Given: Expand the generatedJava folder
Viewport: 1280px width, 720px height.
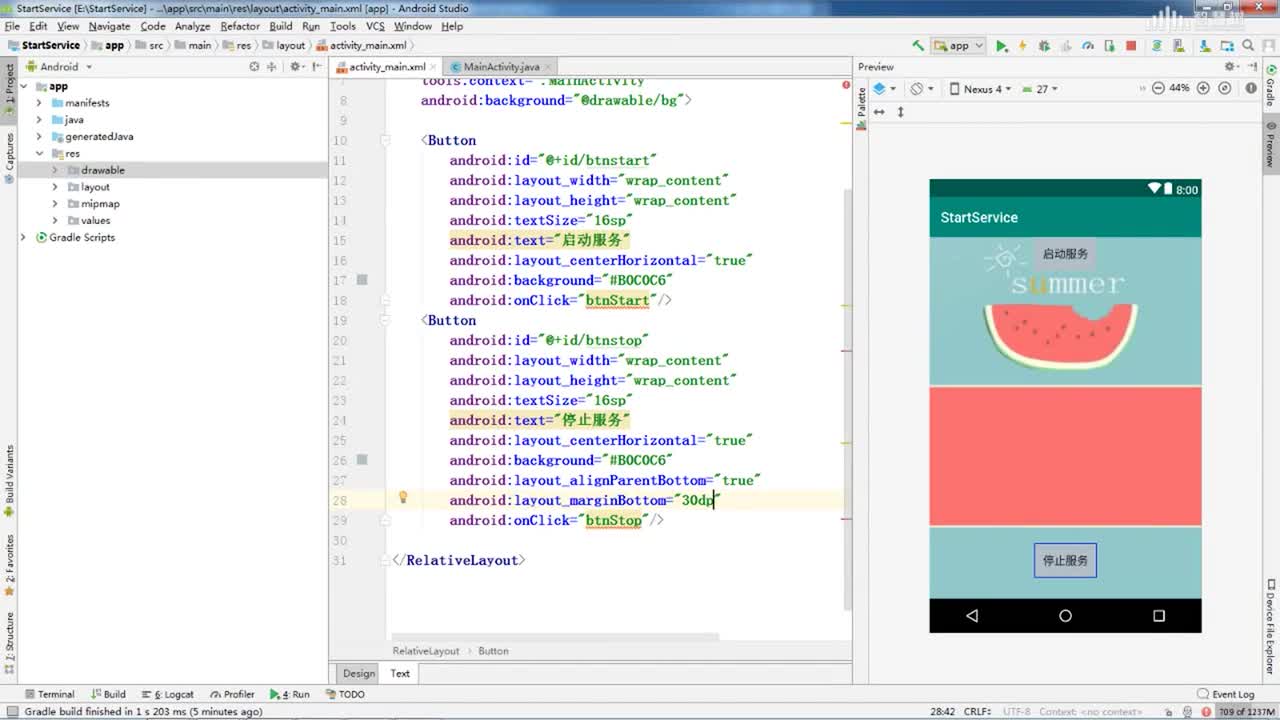Looking at the screenshot, I should [x=39, y=137].
